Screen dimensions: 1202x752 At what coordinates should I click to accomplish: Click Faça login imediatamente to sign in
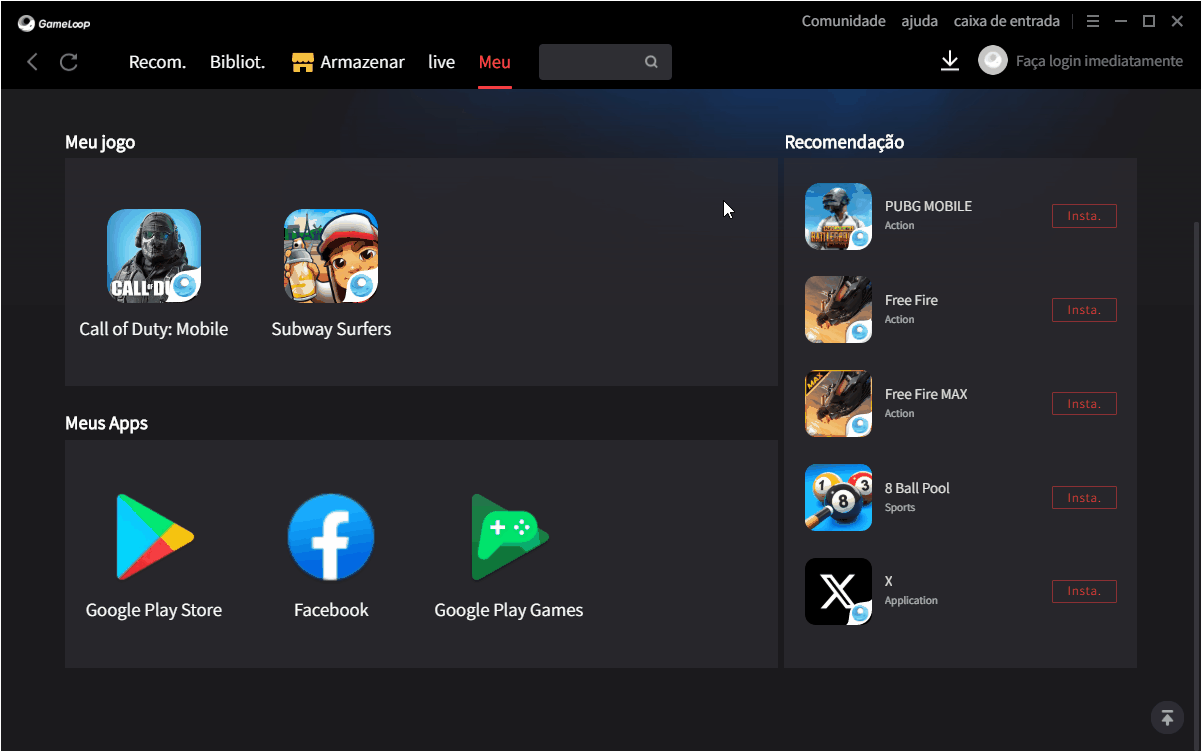1098,61
